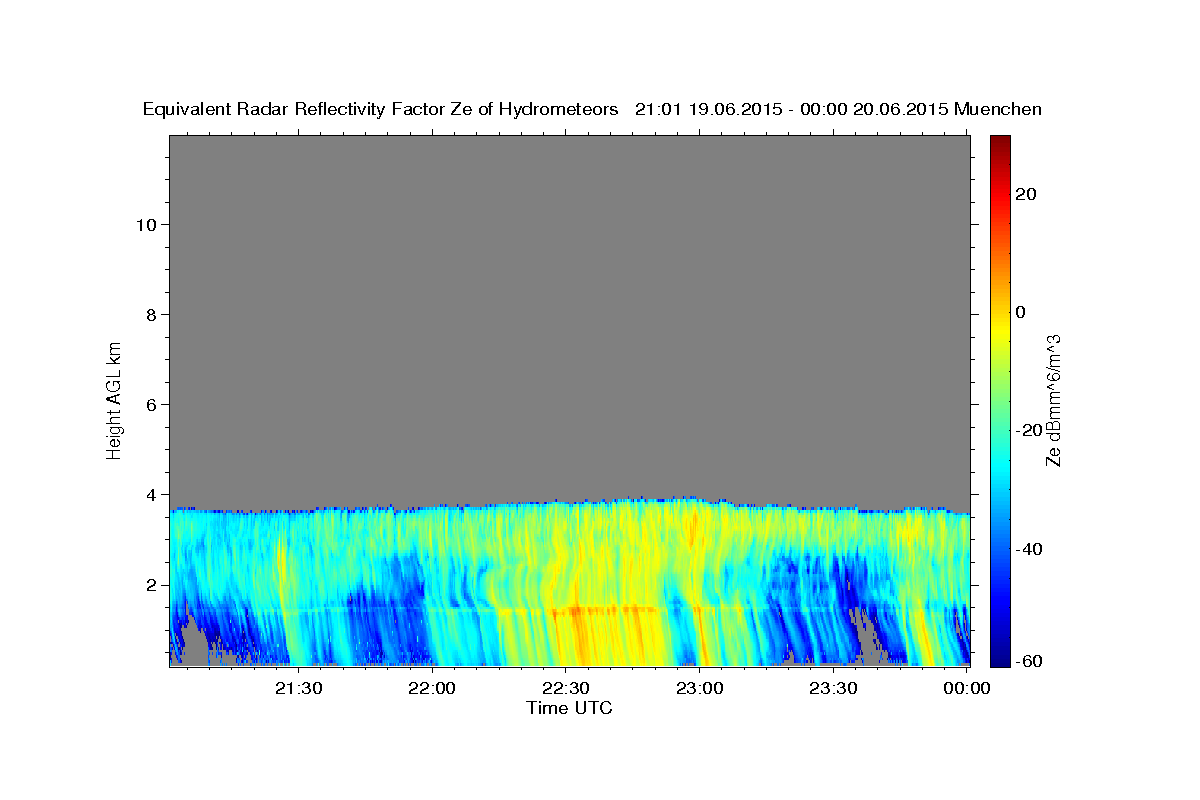Click the colorbar value '20'
Viewport: 1200px width, 800px height.
point(1026,194)
